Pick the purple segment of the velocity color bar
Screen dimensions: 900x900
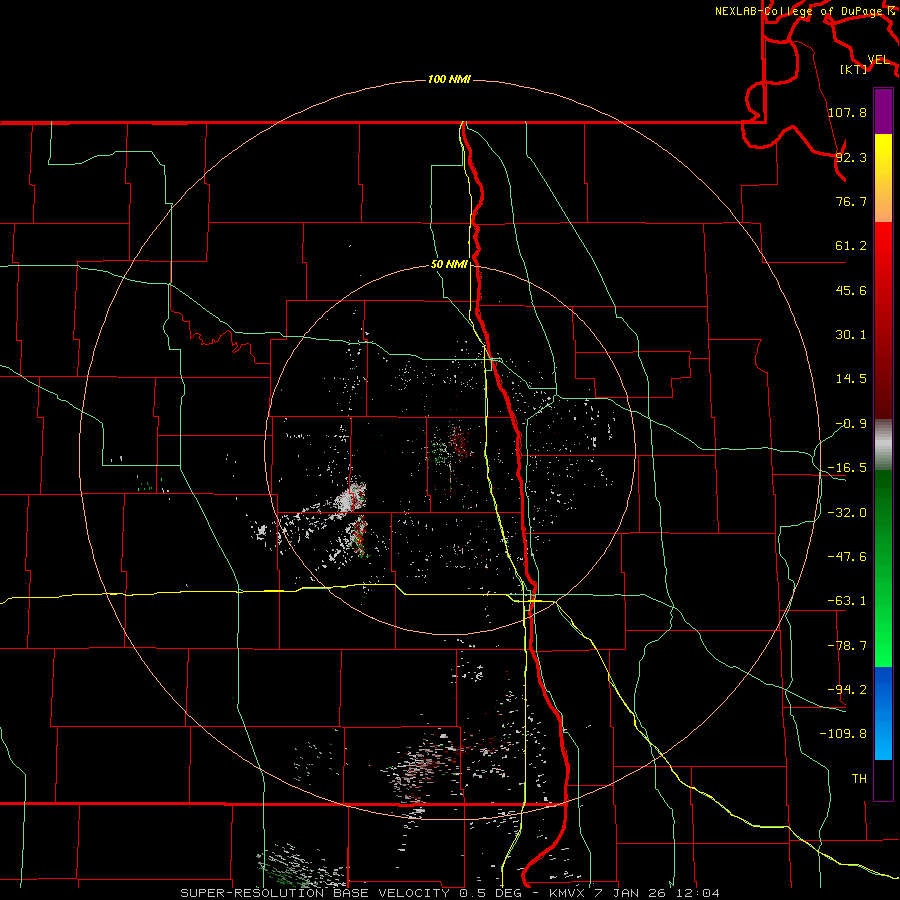pos(883,111)
